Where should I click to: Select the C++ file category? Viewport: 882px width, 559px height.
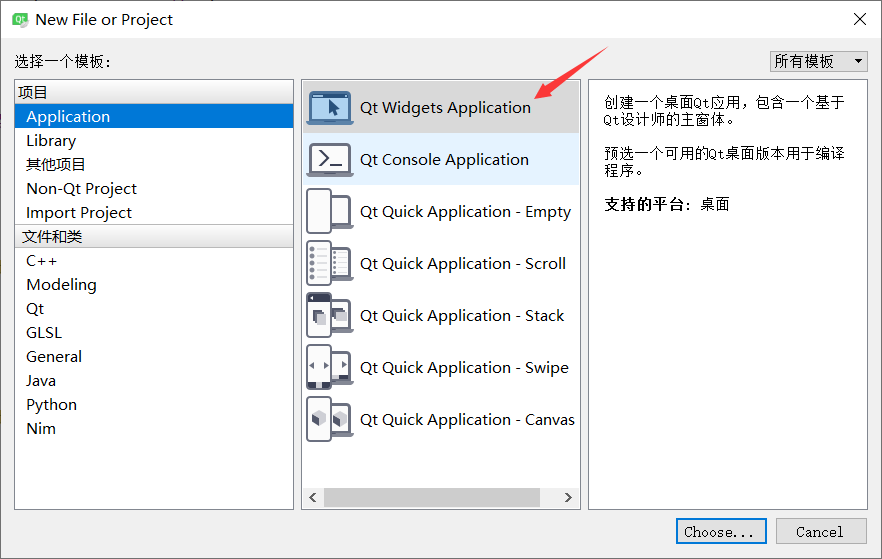pyautogui.click(x=154, y=261)
